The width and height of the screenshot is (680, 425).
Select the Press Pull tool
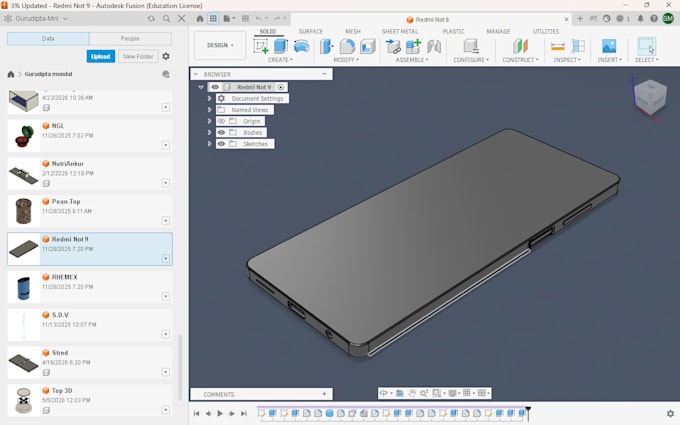pos(327,46)
